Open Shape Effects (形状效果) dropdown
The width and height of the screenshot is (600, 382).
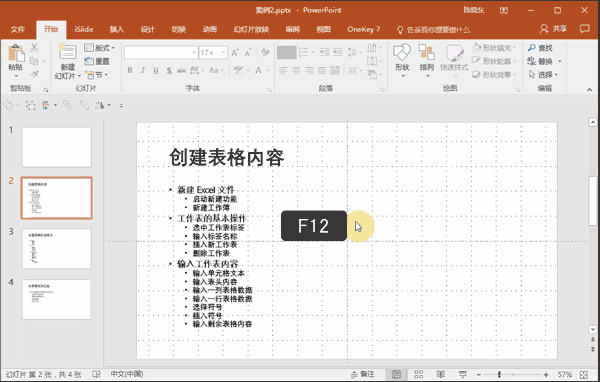click(494, 75)
